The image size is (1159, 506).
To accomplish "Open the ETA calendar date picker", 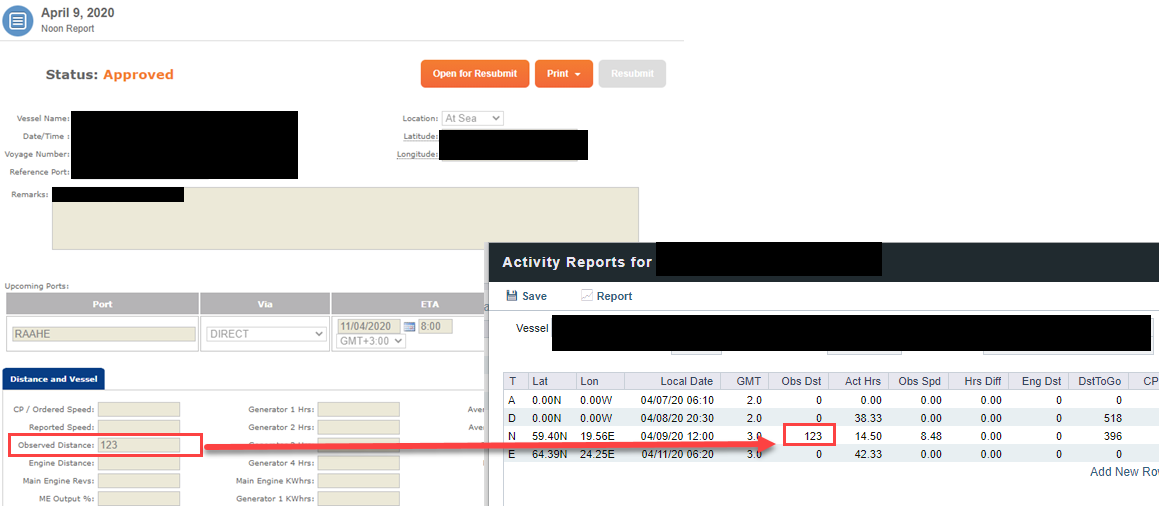I will pyautogui.click(x=408, y=327).
